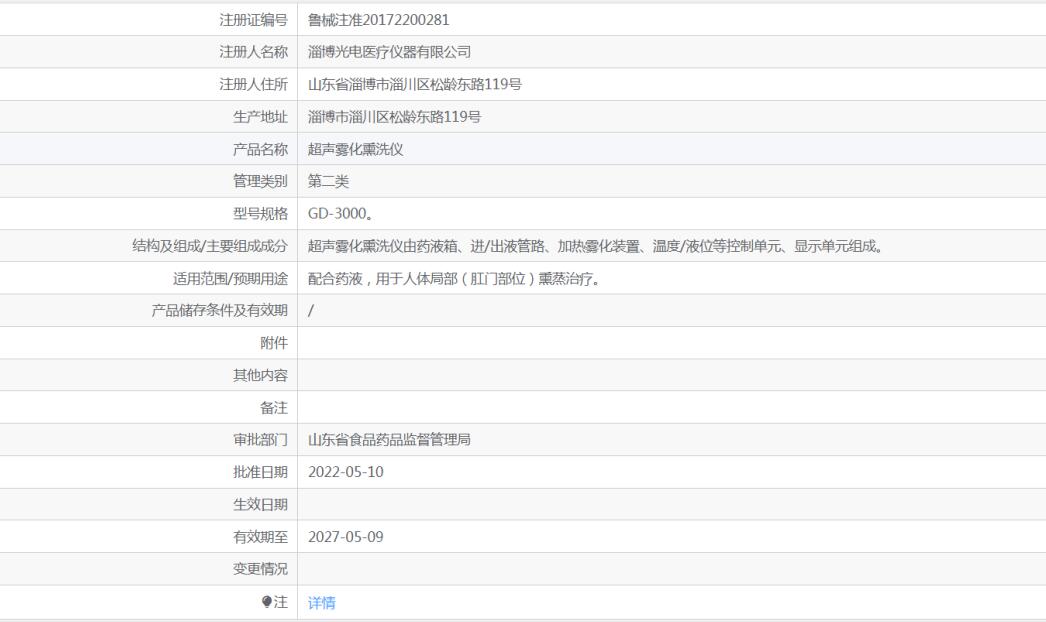Select registrant name 淄博光电医疗仪器有限公司
The width and height of the screenshot is (1046, 622).
click(x=389, y=52)
